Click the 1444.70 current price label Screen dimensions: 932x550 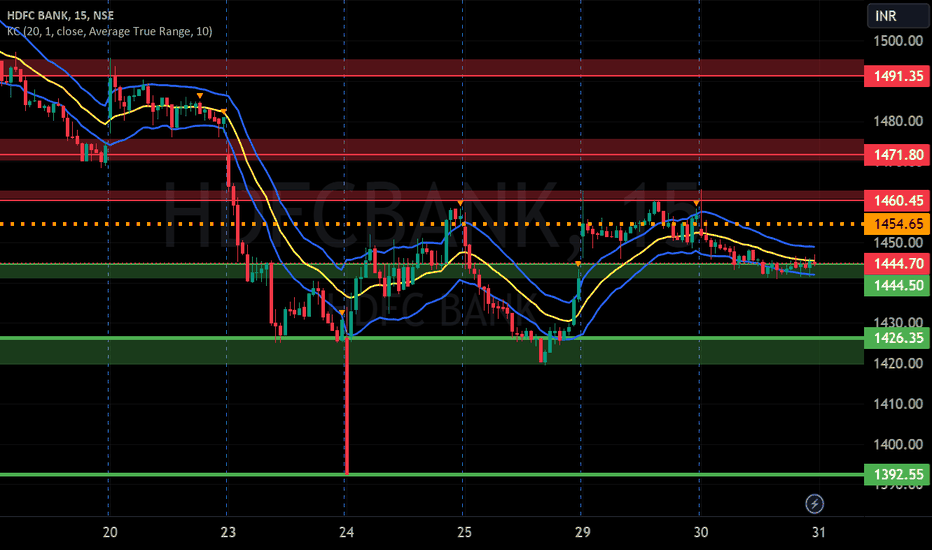tap(898, 263)
